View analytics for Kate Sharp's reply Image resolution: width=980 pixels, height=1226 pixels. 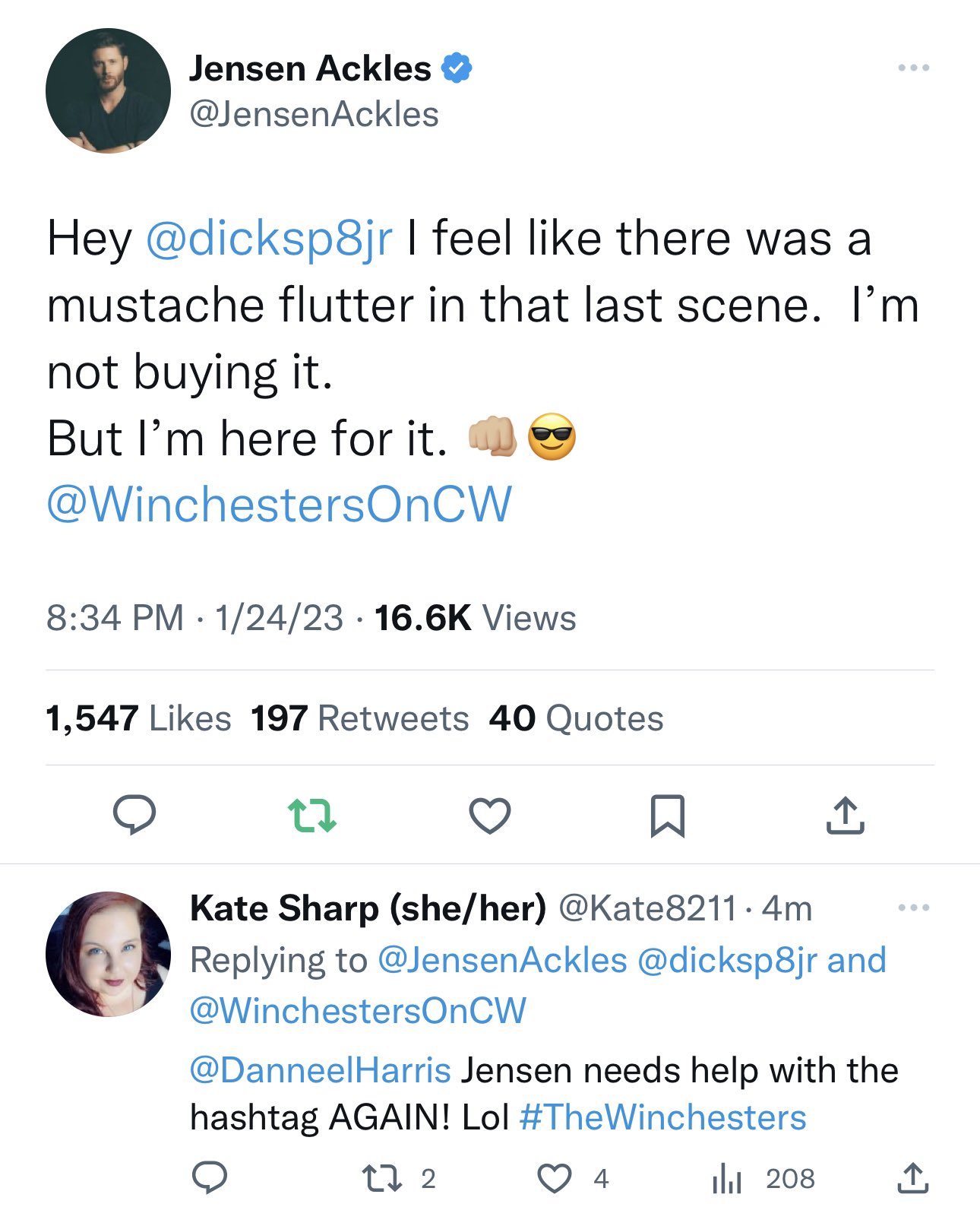(x=727, y=1178)
